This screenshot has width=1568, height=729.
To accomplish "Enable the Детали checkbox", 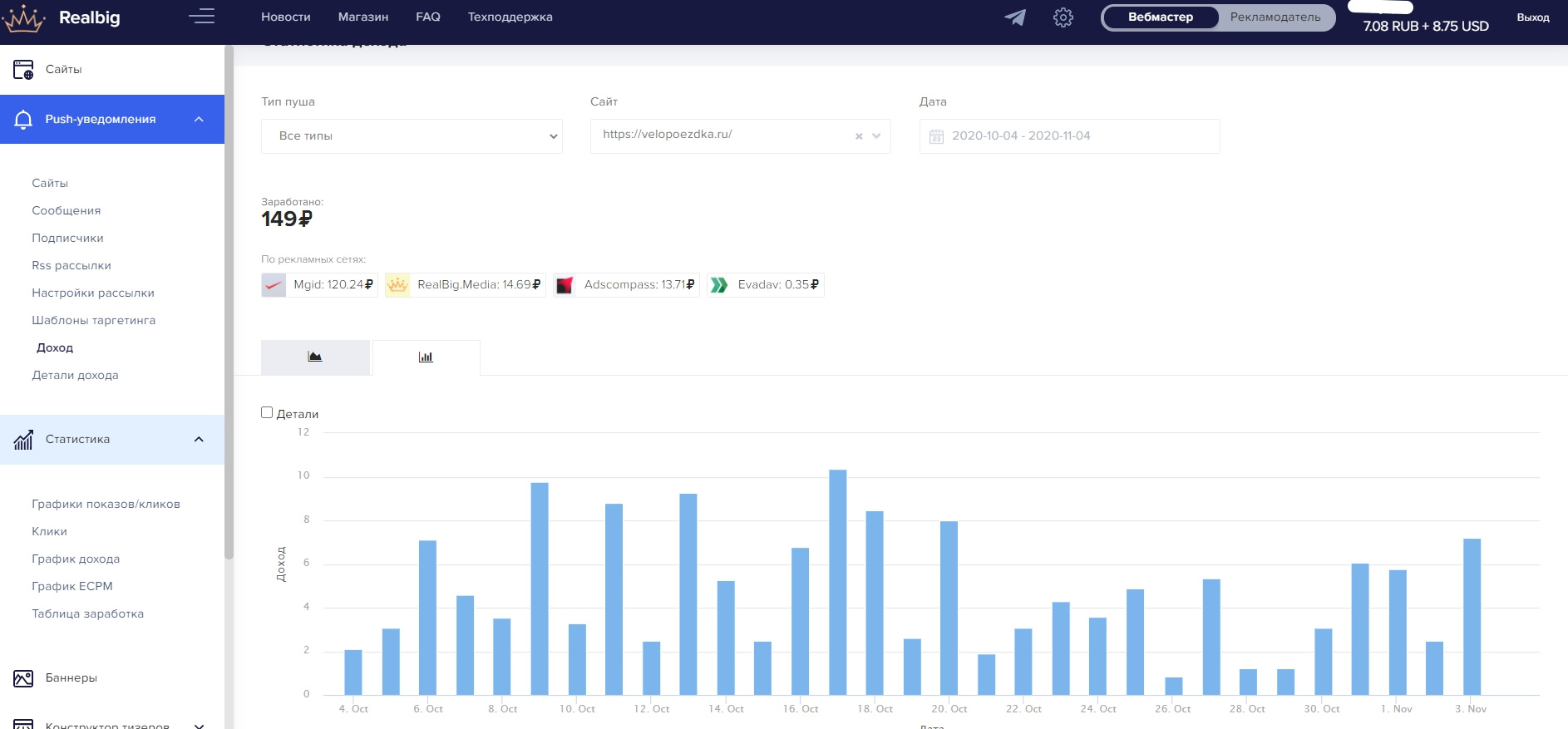I will 267,412.
